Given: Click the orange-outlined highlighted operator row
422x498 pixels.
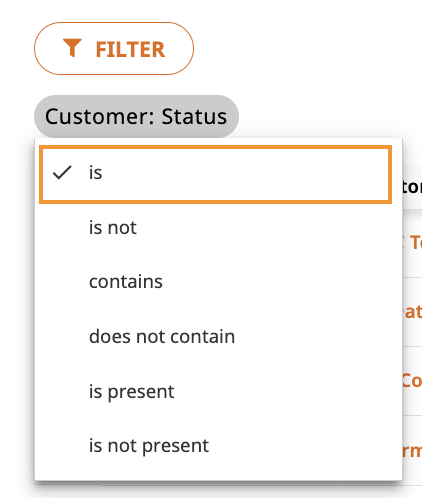Looking at the screenshot, I should pyautogui.click(x=215, y=174).
